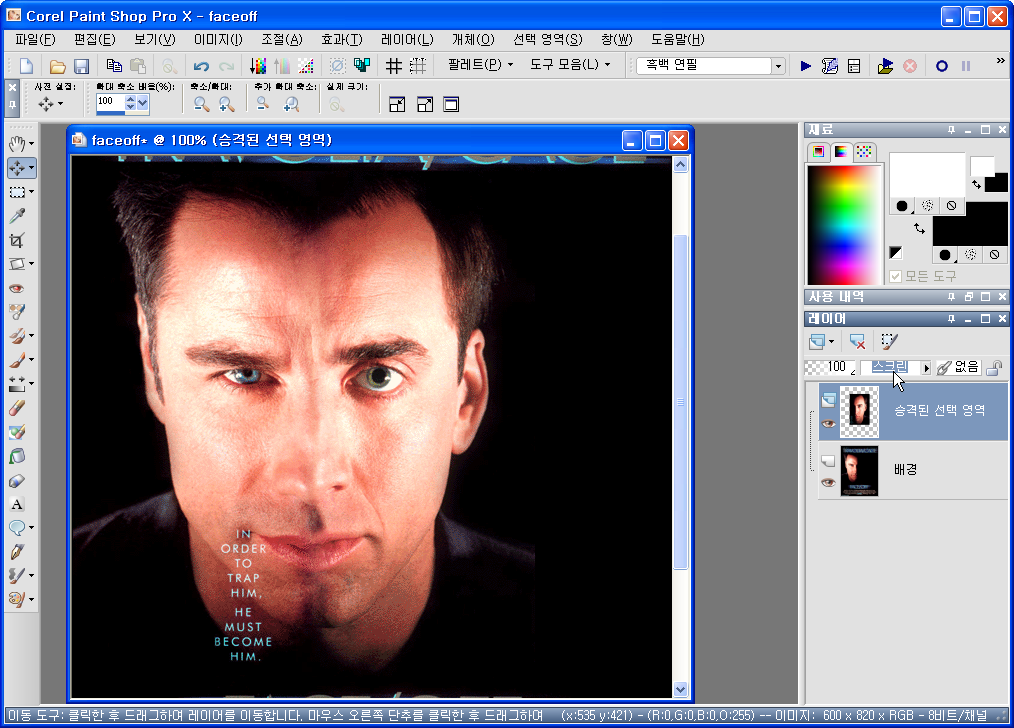Set materials to black and white
Viewport: 1014px width, 728px height.
[896, 253]
